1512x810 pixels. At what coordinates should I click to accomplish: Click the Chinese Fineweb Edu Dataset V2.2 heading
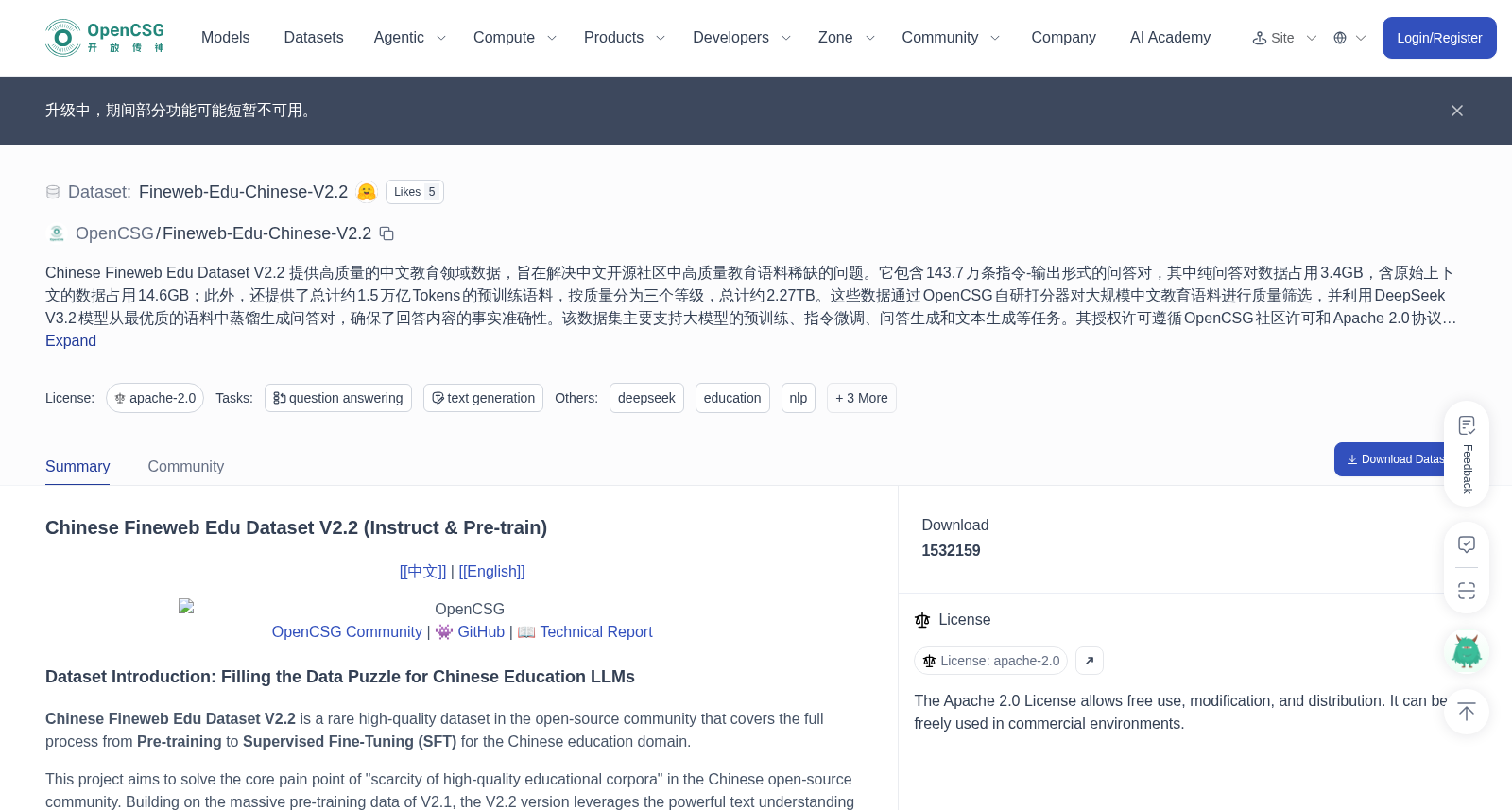click(x=296, y=528)
